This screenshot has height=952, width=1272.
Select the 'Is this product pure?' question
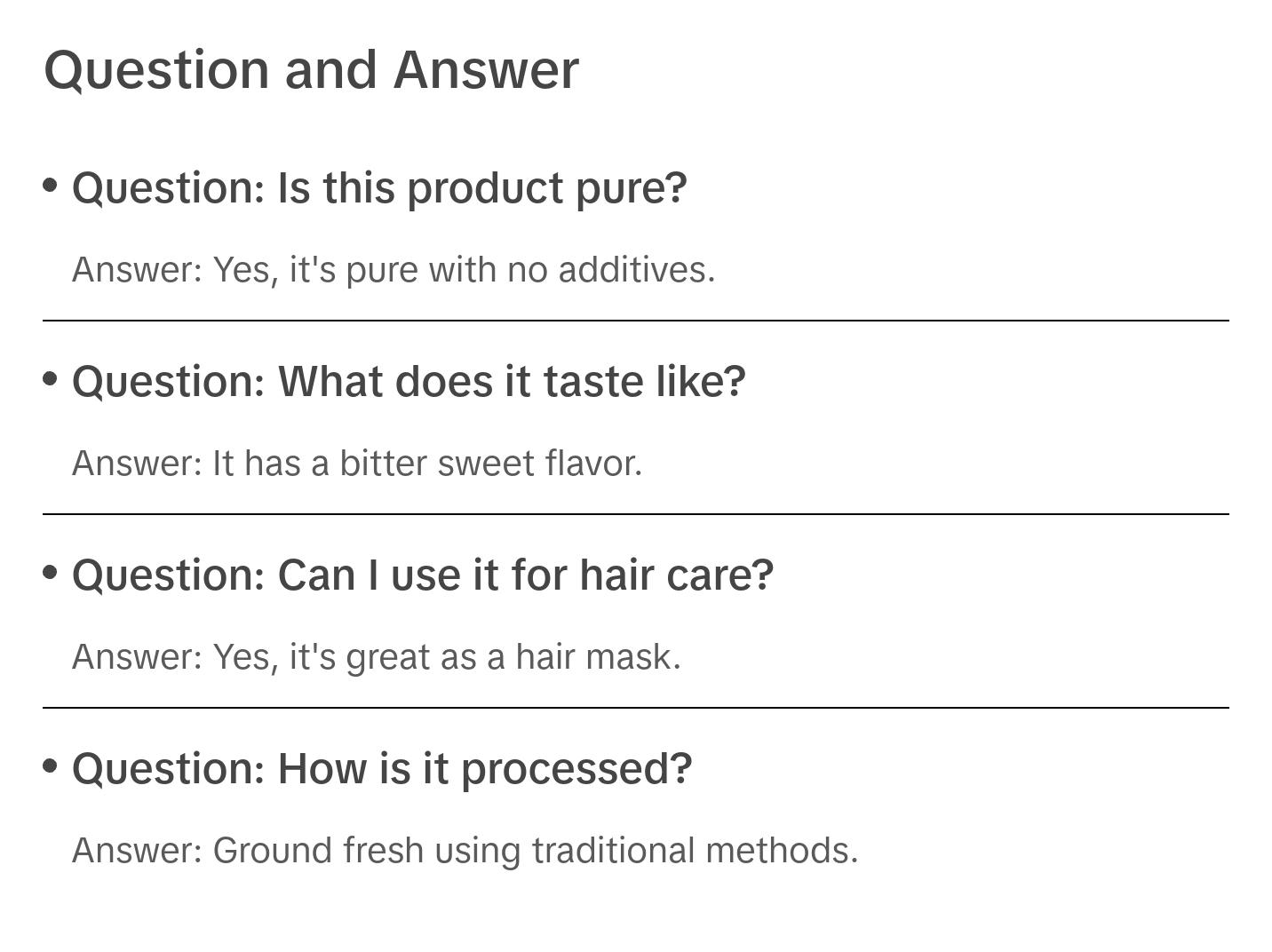[379, 188]
